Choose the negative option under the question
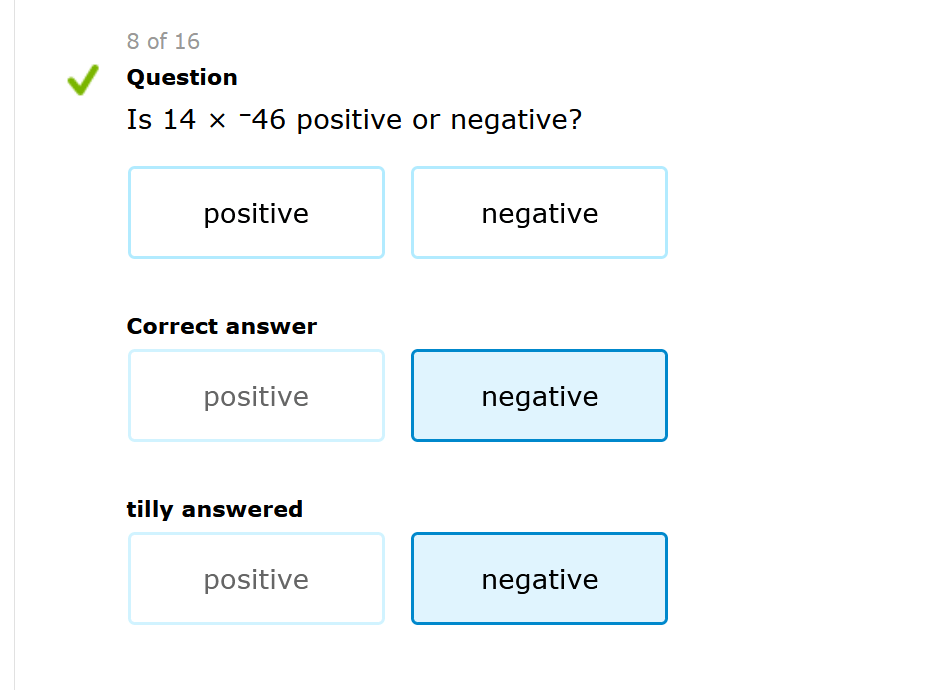931x690 pixels. pos(539,213)
